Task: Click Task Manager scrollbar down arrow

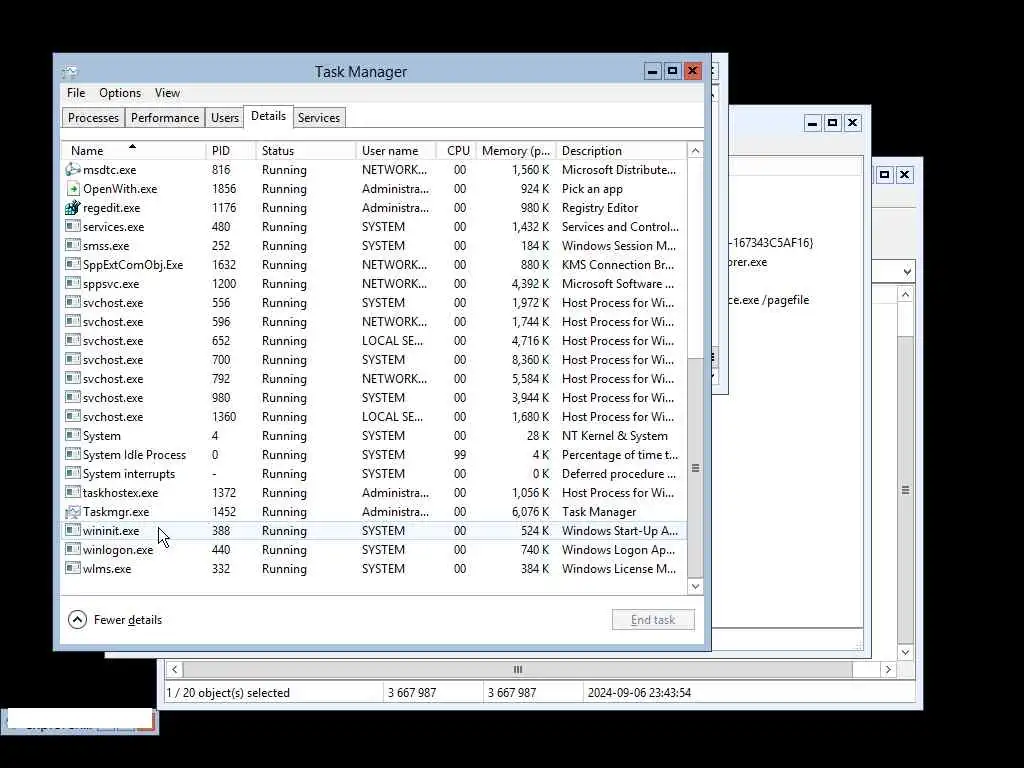Action: pyautogui.click(x=695, y=586)
